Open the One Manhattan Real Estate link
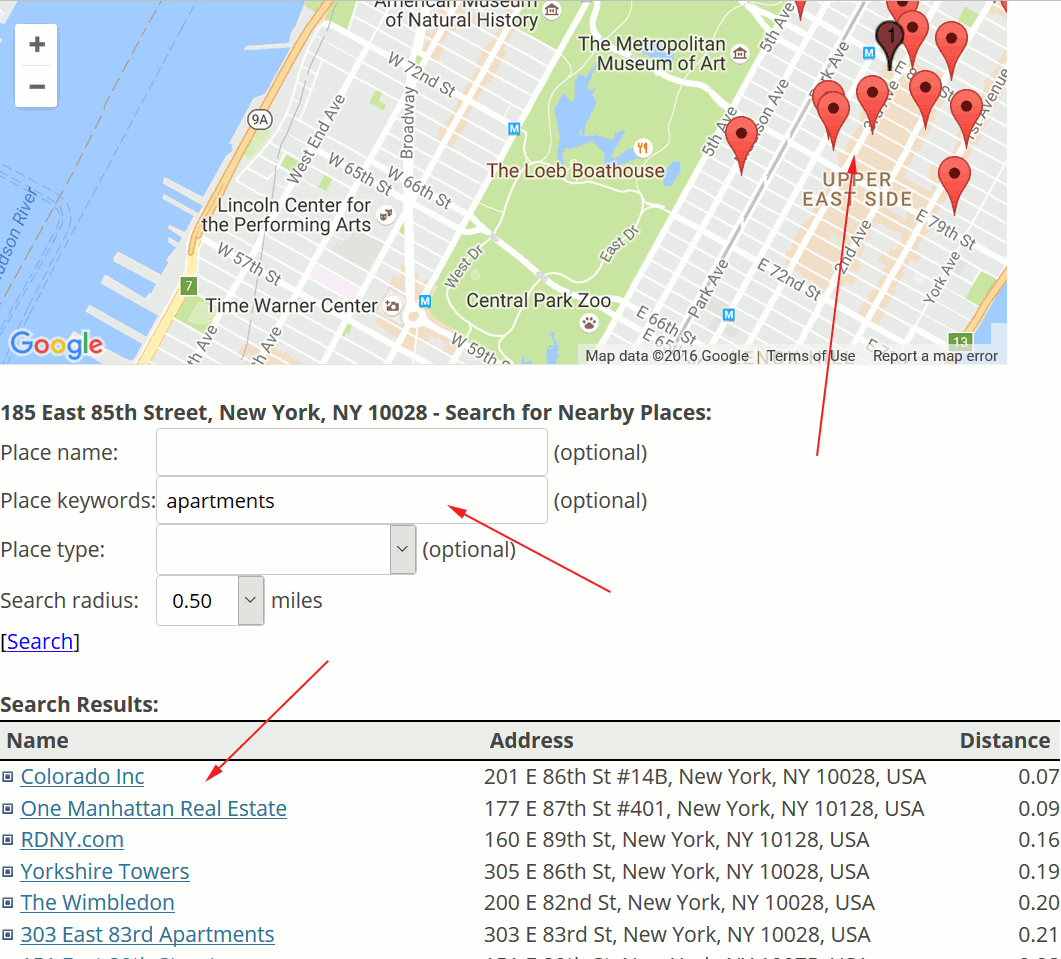1061x959 pixels. [x=154, y=808]
